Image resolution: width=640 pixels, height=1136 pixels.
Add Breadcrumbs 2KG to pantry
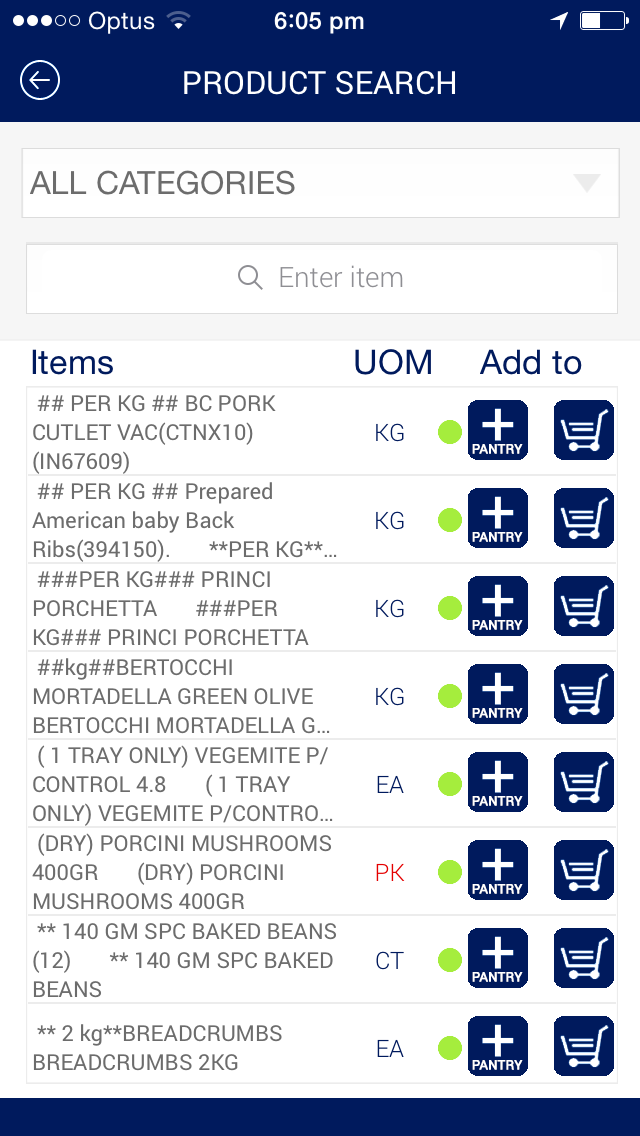pyautogui.click(x=497, y=1047)
